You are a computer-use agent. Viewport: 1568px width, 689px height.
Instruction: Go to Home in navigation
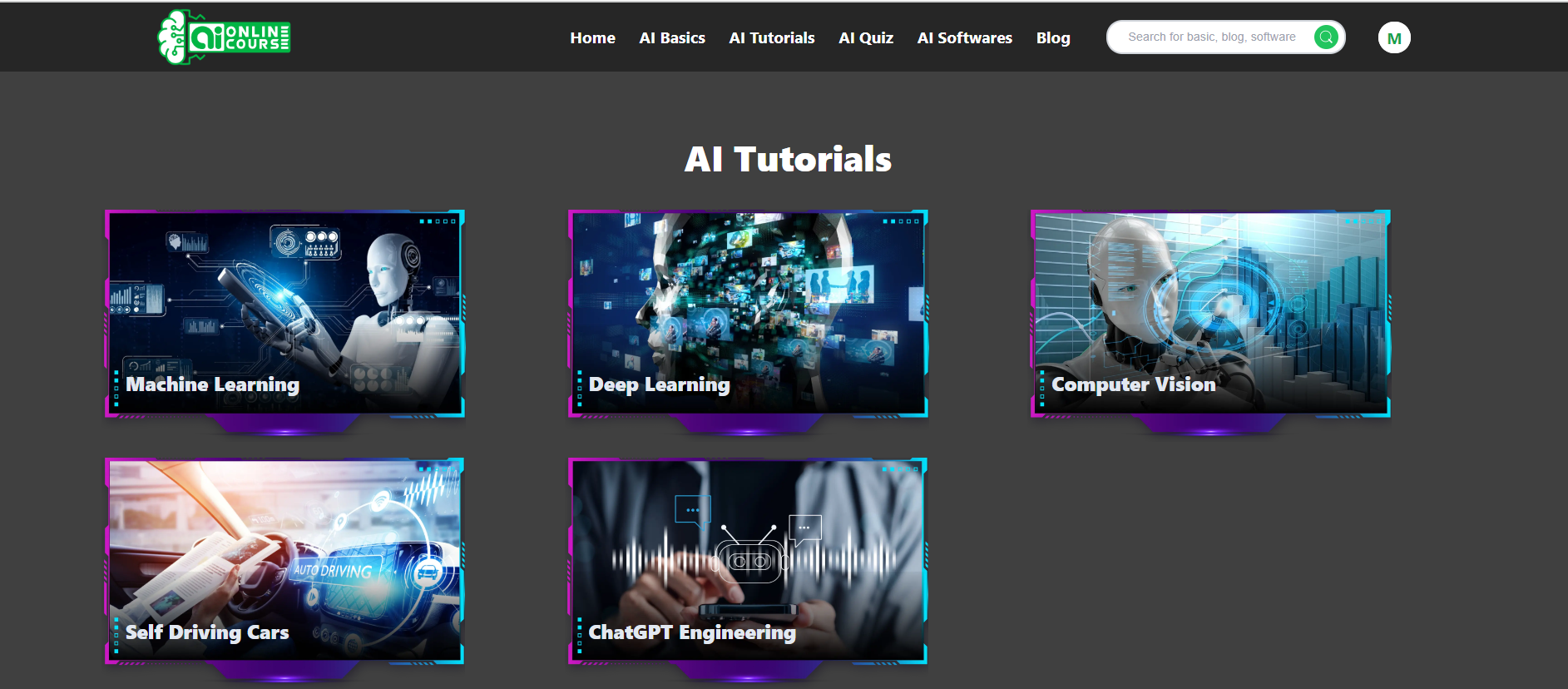(x=592, y=37)
